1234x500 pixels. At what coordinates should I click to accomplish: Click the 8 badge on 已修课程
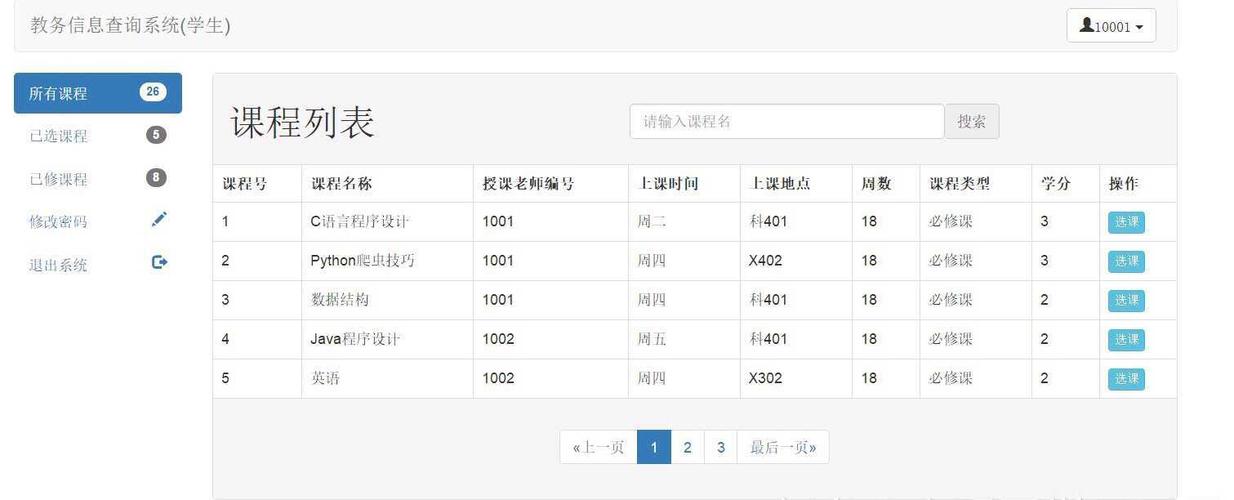click(156, 178)
